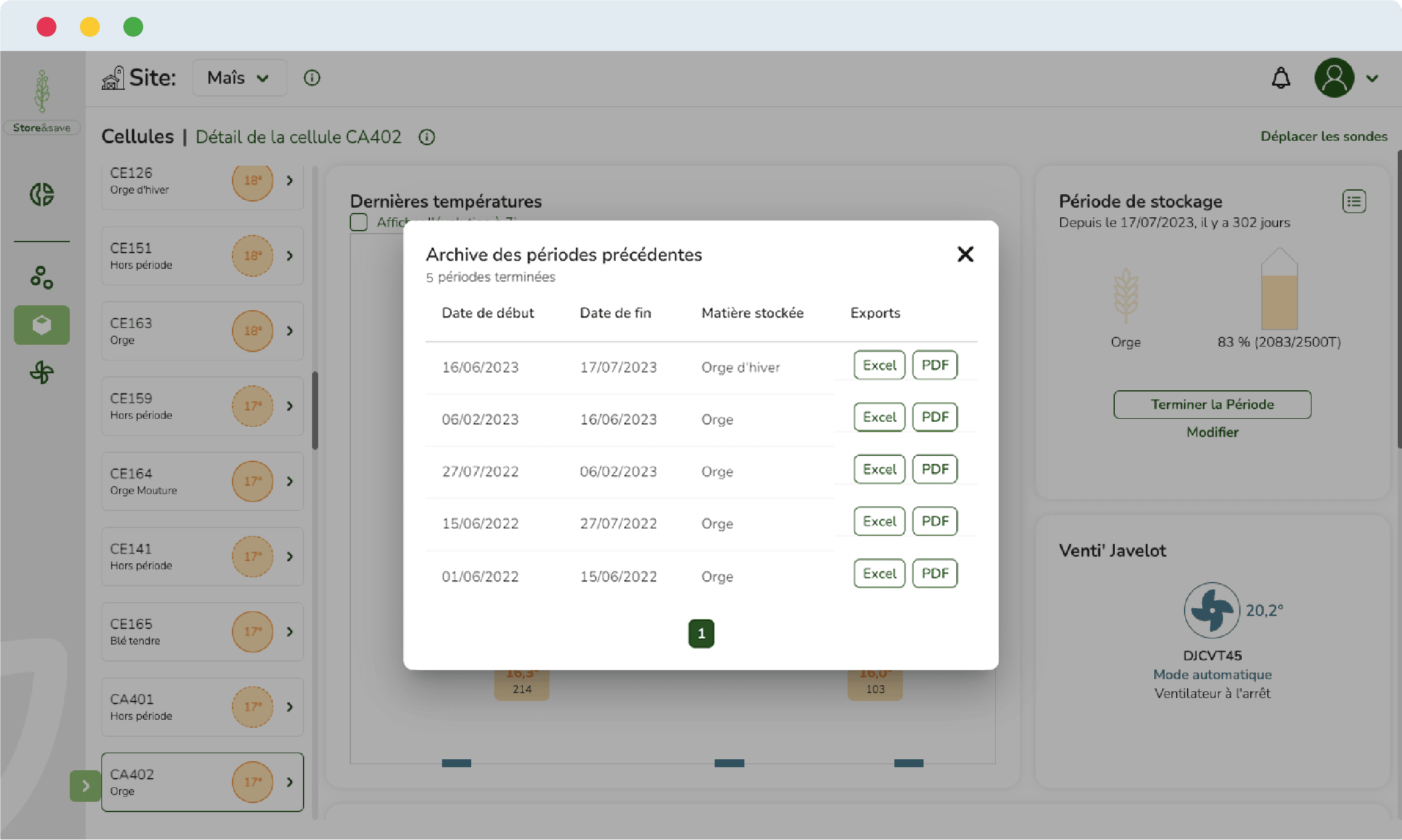The height and width of the screenshot is (840, 1402).
Task: Open the storage period archive list icon
Action: click(1354, 202)
